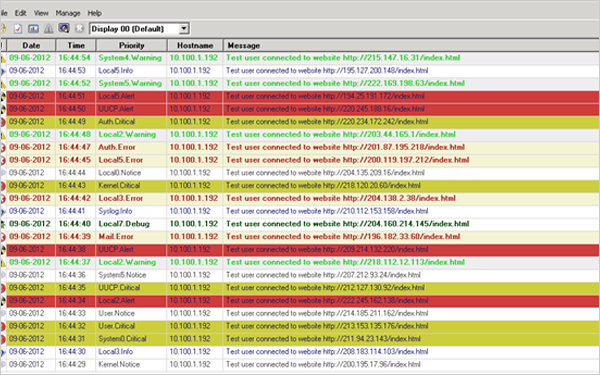Open the Help menu
Viewport: 600px width, 375px height.
pyautogui.click(x=94, y=13)
